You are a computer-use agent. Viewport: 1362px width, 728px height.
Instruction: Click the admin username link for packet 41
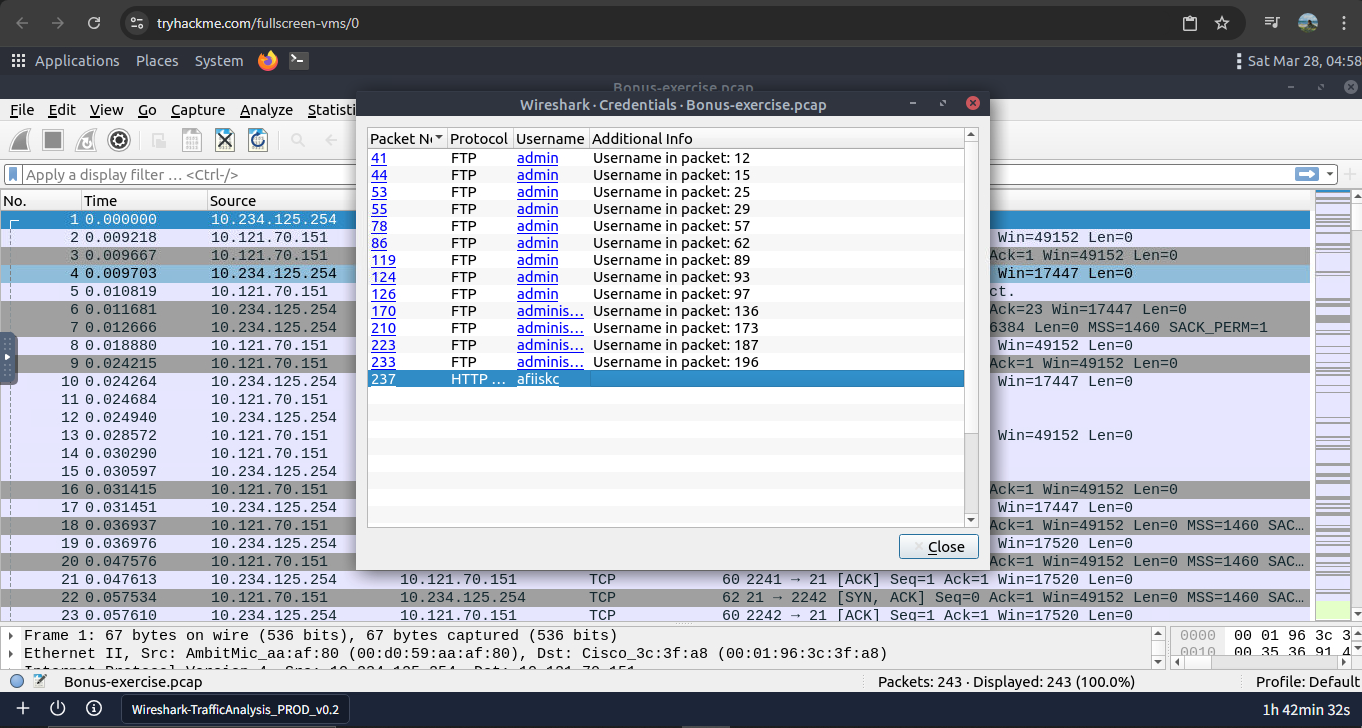point(537,158)
